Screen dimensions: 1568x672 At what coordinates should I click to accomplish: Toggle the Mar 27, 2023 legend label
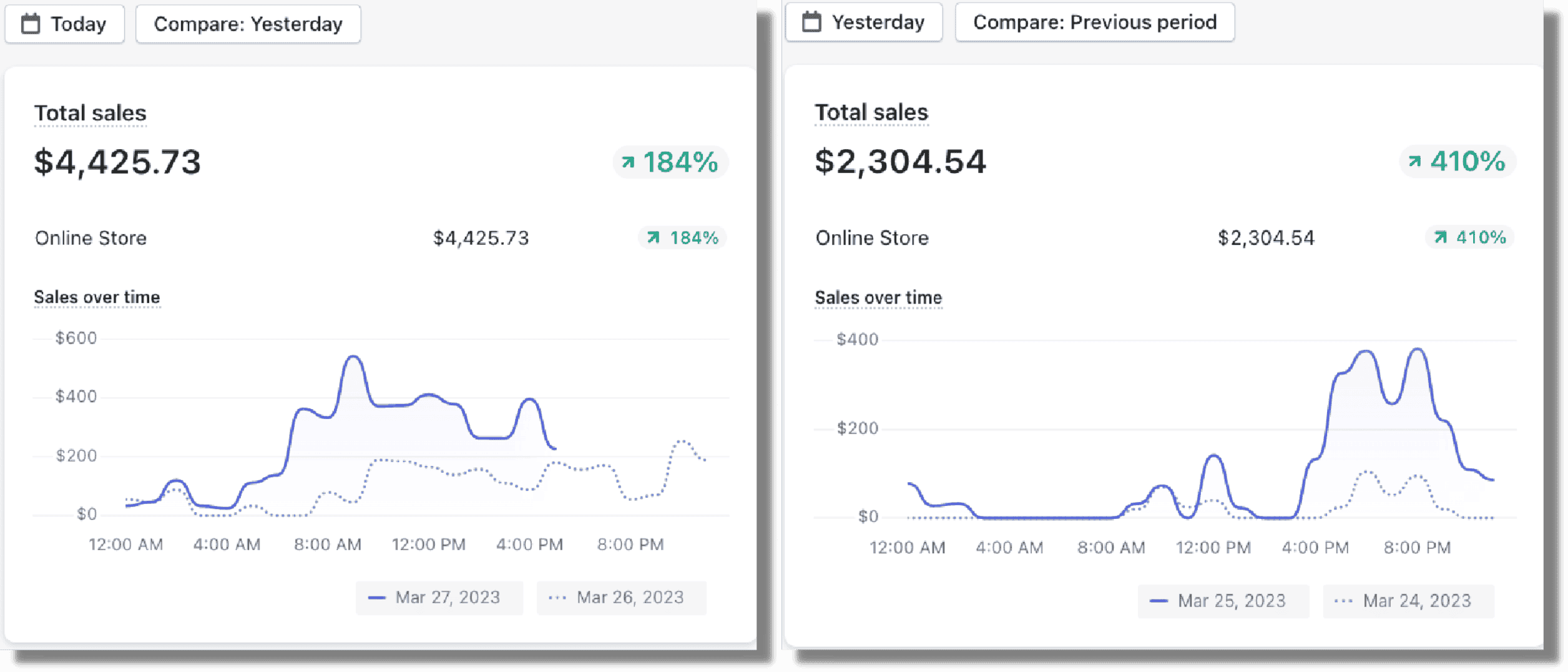pos(448,598)
